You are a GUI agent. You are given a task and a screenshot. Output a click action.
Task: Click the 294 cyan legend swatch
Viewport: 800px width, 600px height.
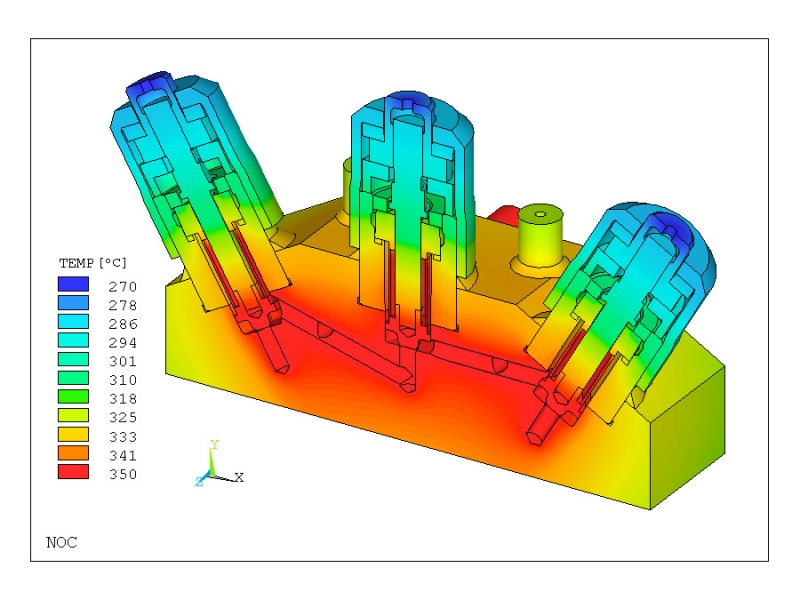coord(73,340)
